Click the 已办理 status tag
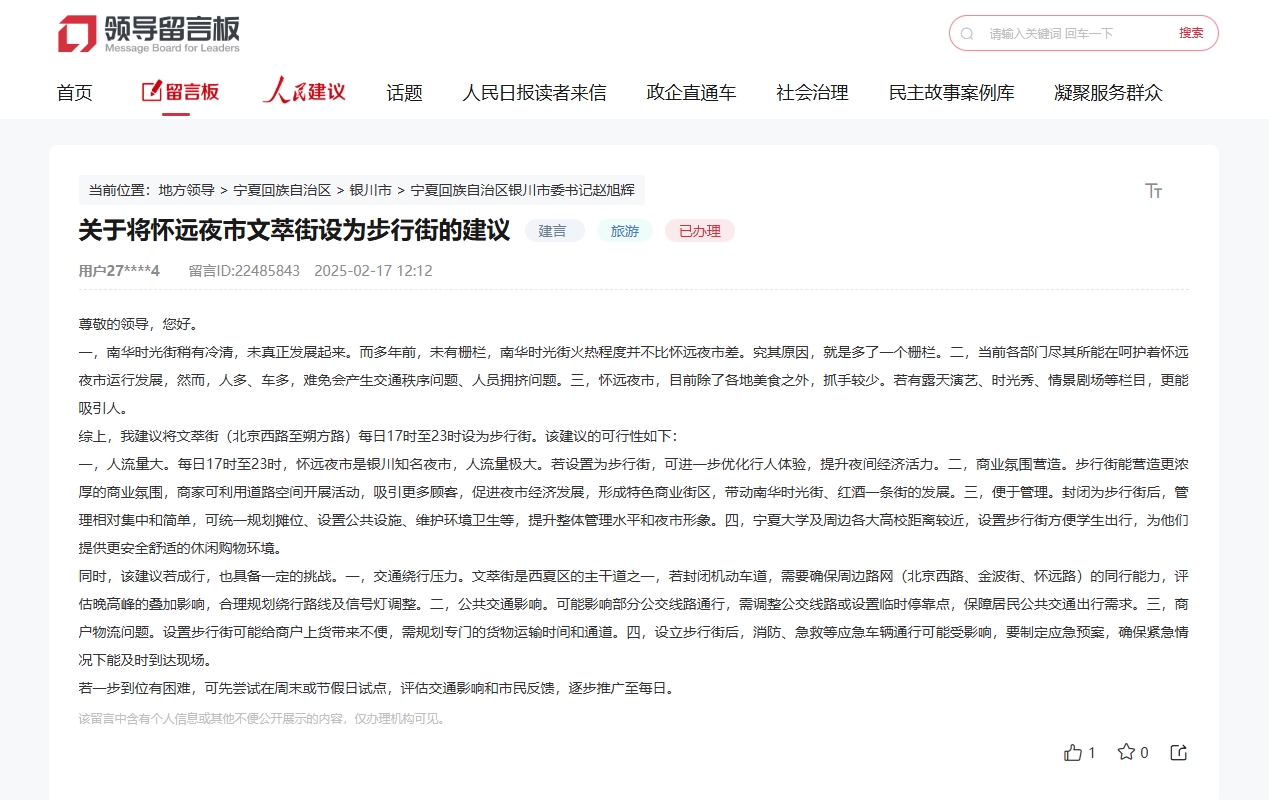Viewport: 1269px width, 800px height. coord(699,231)
